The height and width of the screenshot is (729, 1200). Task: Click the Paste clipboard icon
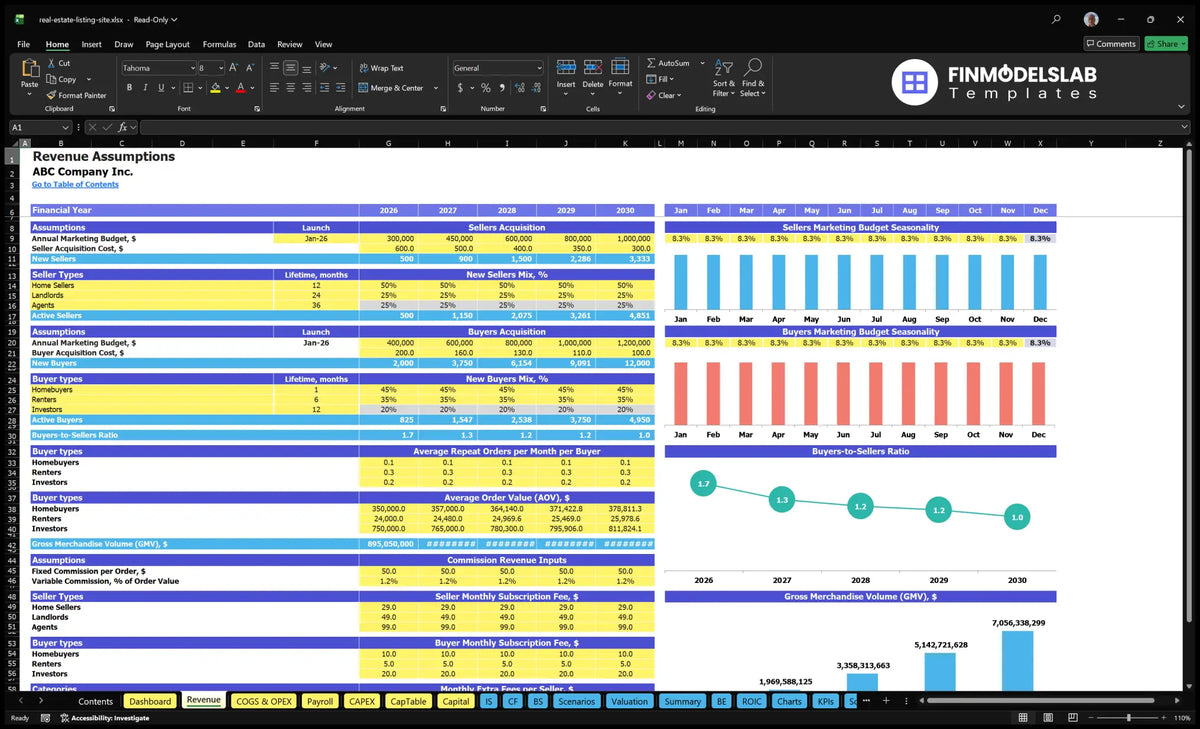tap(29, 70)
